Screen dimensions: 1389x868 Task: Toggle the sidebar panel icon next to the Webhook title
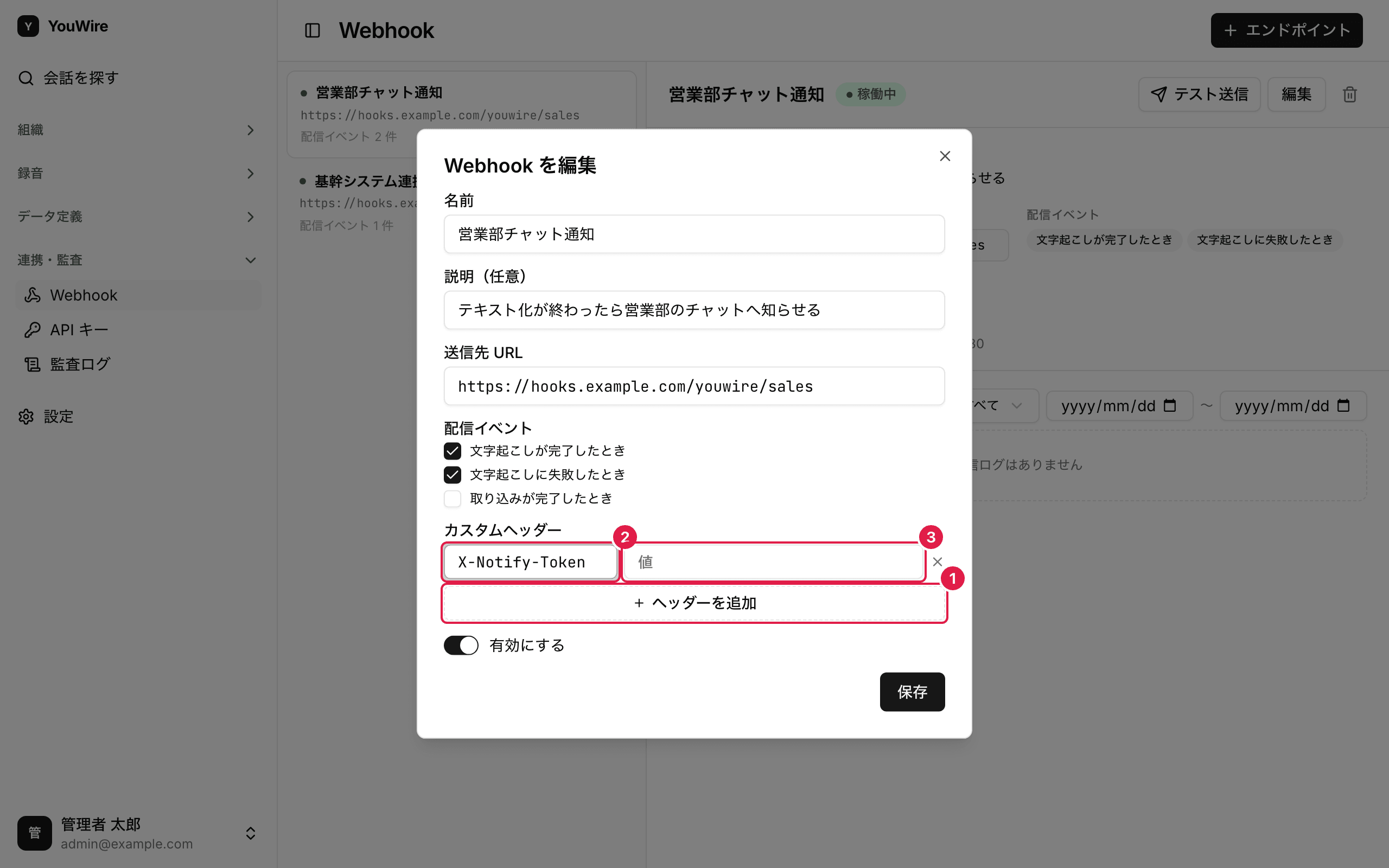[312, 30]
